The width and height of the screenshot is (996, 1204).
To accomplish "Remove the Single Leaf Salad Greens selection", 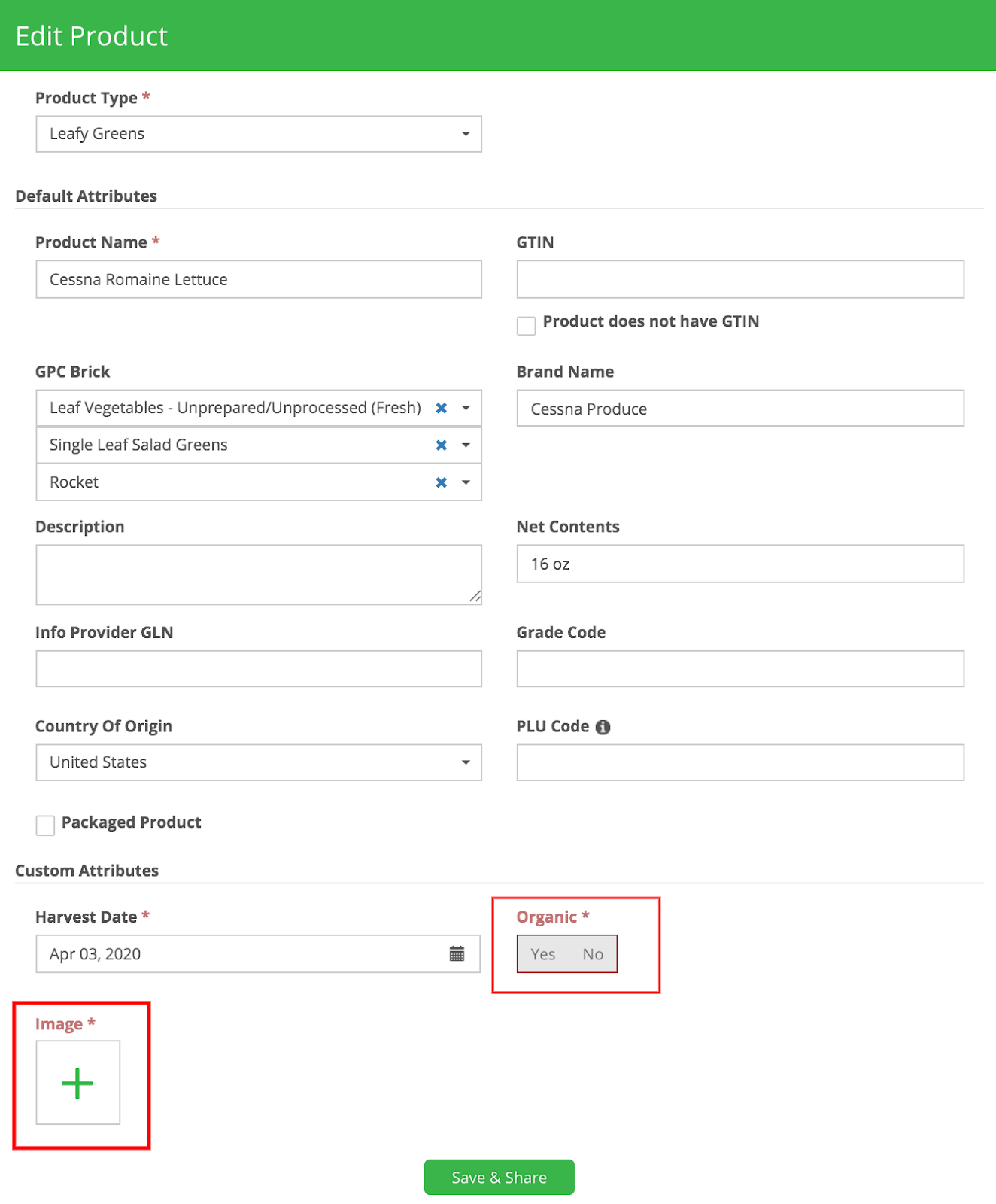I will [442, 445].
